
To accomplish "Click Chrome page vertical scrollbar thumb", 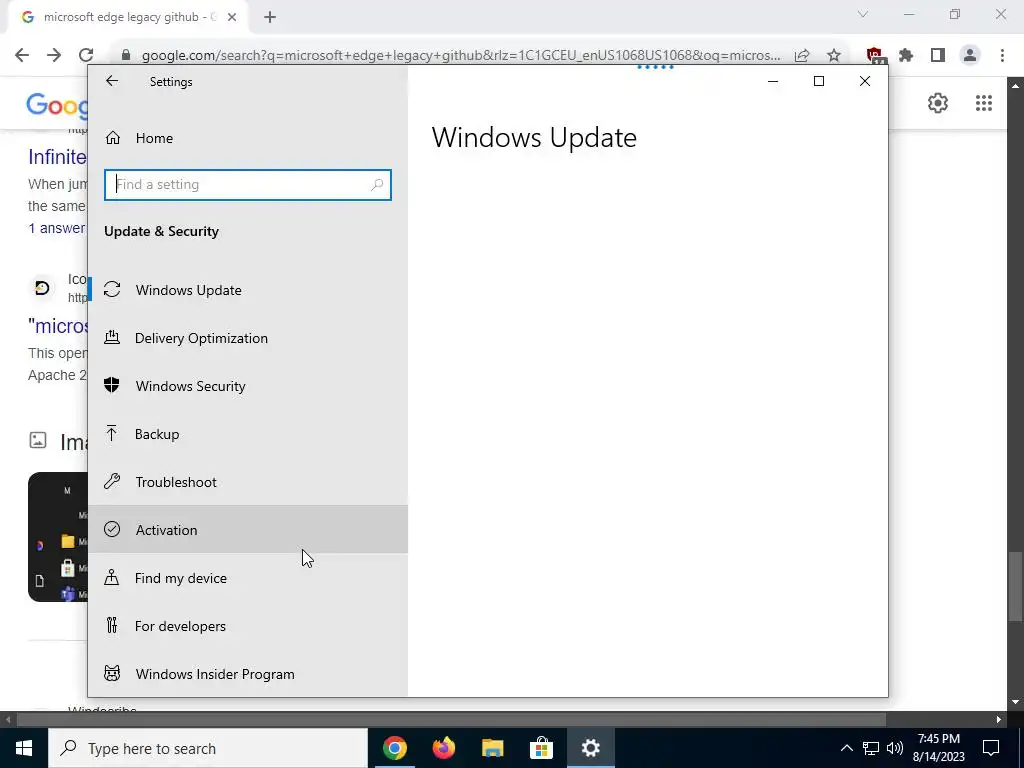I will point(1016,586).
